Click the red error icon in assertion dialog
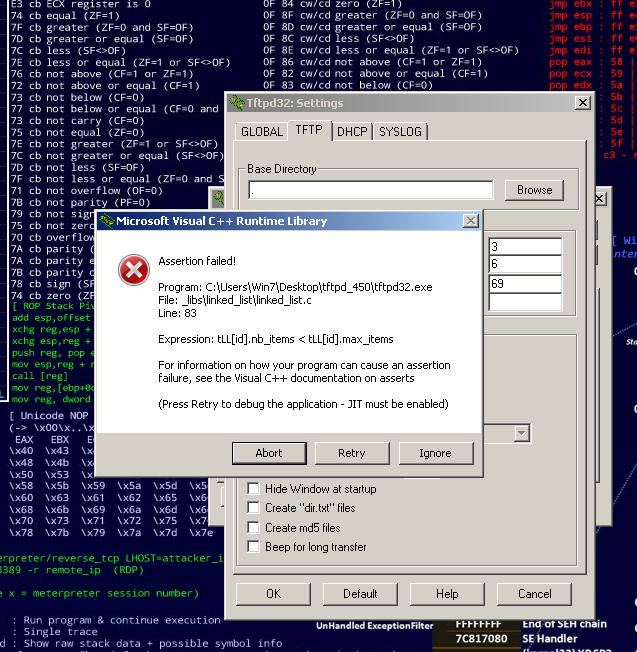637x652 pixels. tap(133, 270)
